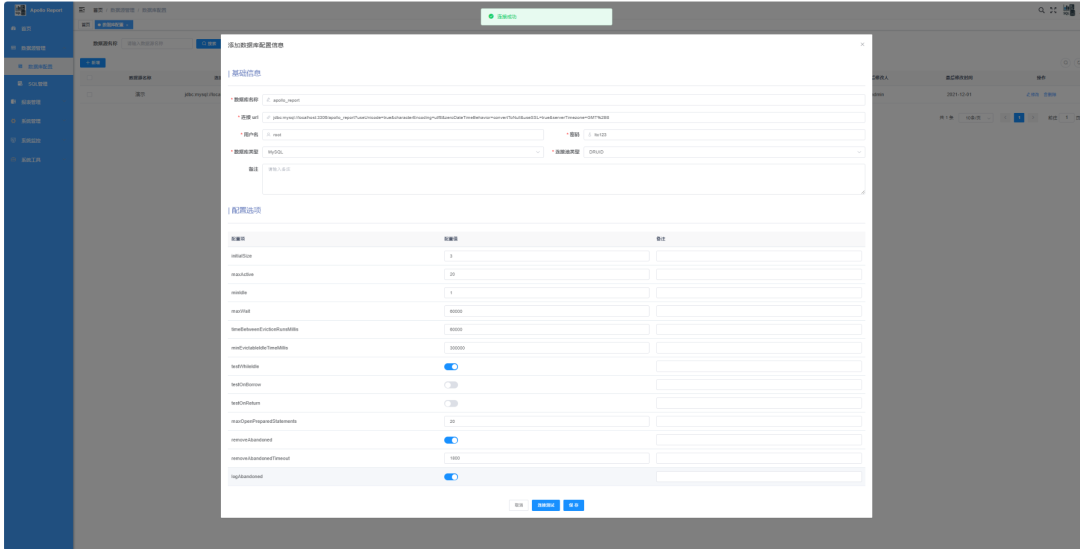Click the initialSize value field
1080x549 pixels.
click(547, 256)
